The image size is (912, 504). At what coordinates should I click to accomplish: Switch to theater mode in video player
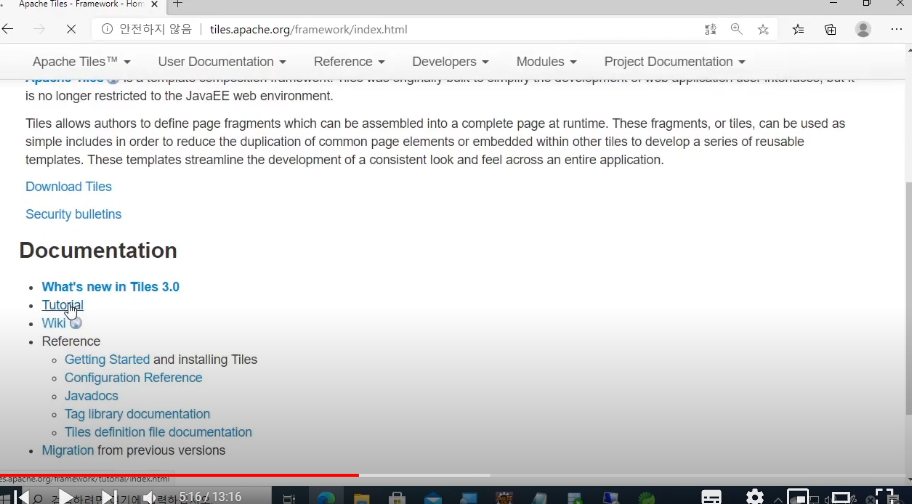point(842,498)
